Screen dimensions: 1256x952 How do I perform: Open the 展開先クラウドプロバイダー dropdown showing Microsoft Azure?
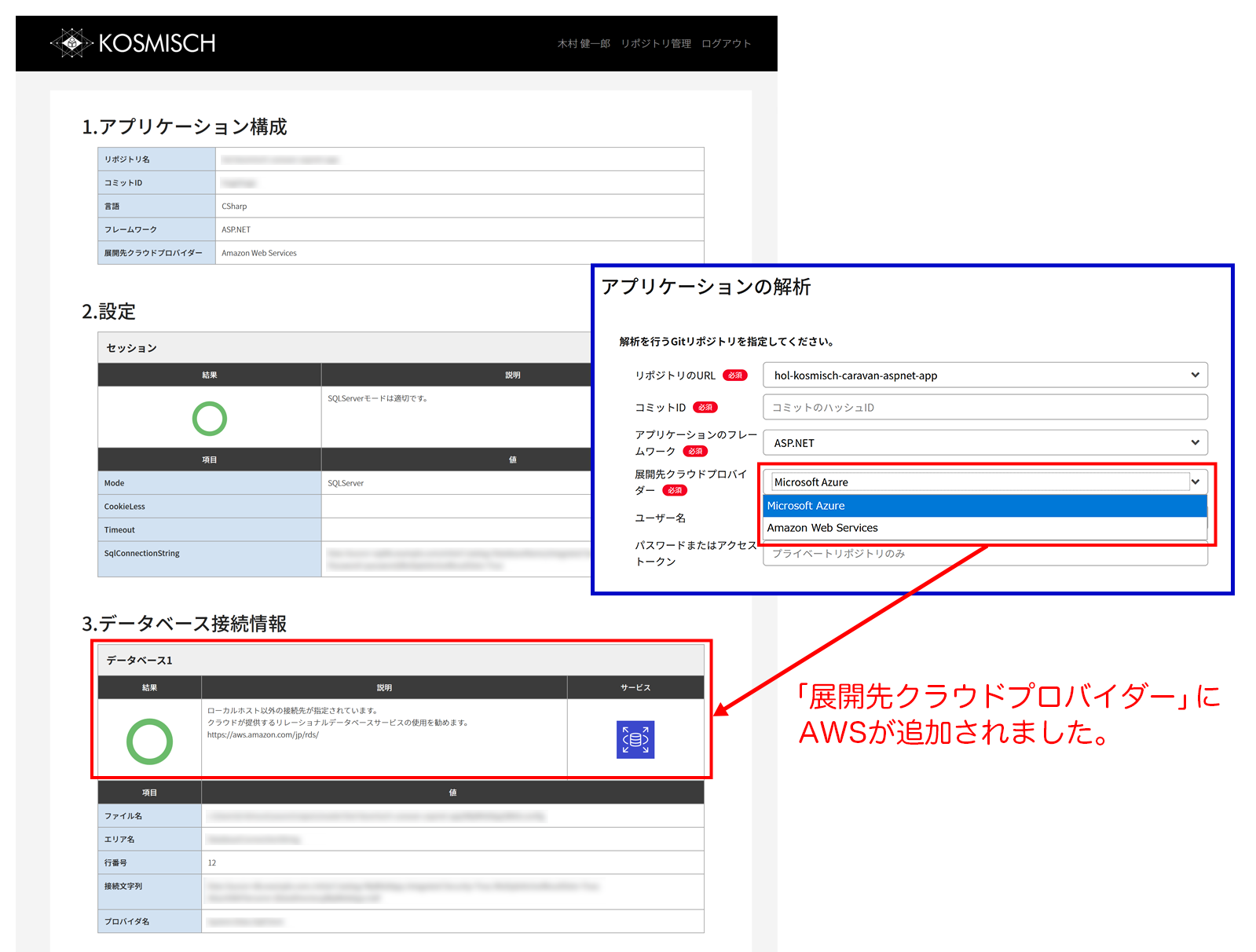click(985, 481)
